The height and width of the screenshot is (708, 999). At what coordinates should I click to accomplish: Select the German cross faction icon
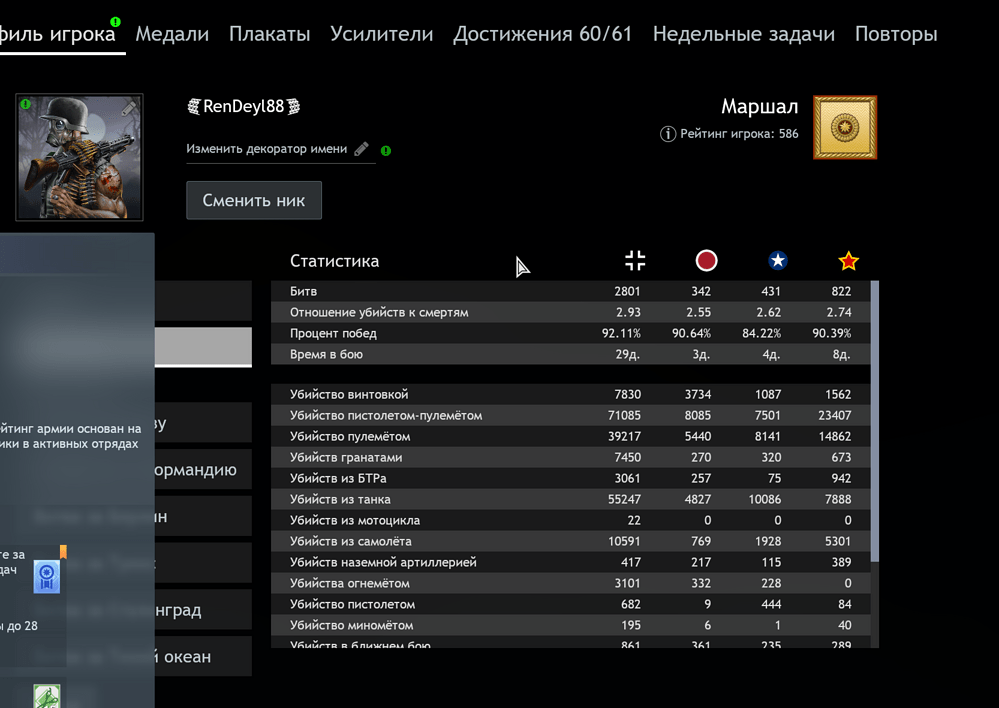pos(635,261)
